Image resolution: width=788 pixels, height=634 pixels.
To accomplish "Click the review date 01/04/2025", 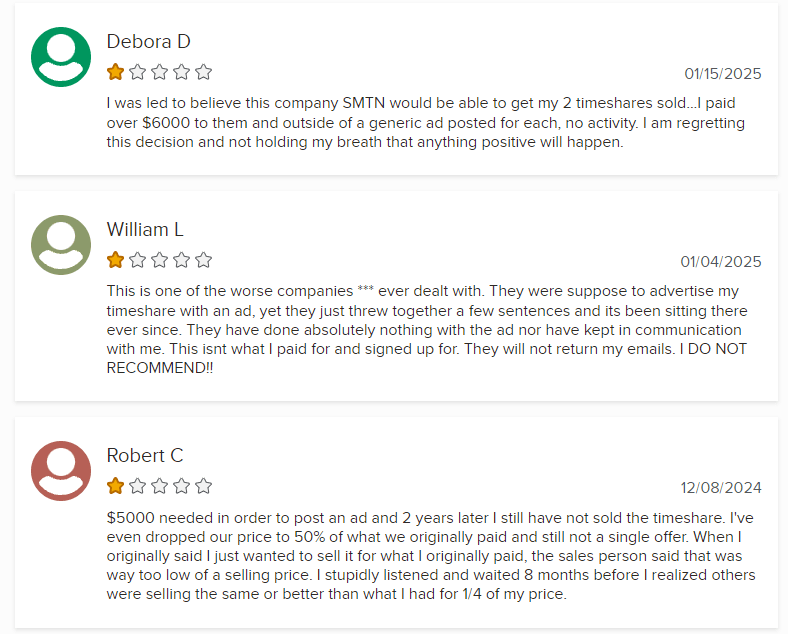I will click(x=720, y=262).
